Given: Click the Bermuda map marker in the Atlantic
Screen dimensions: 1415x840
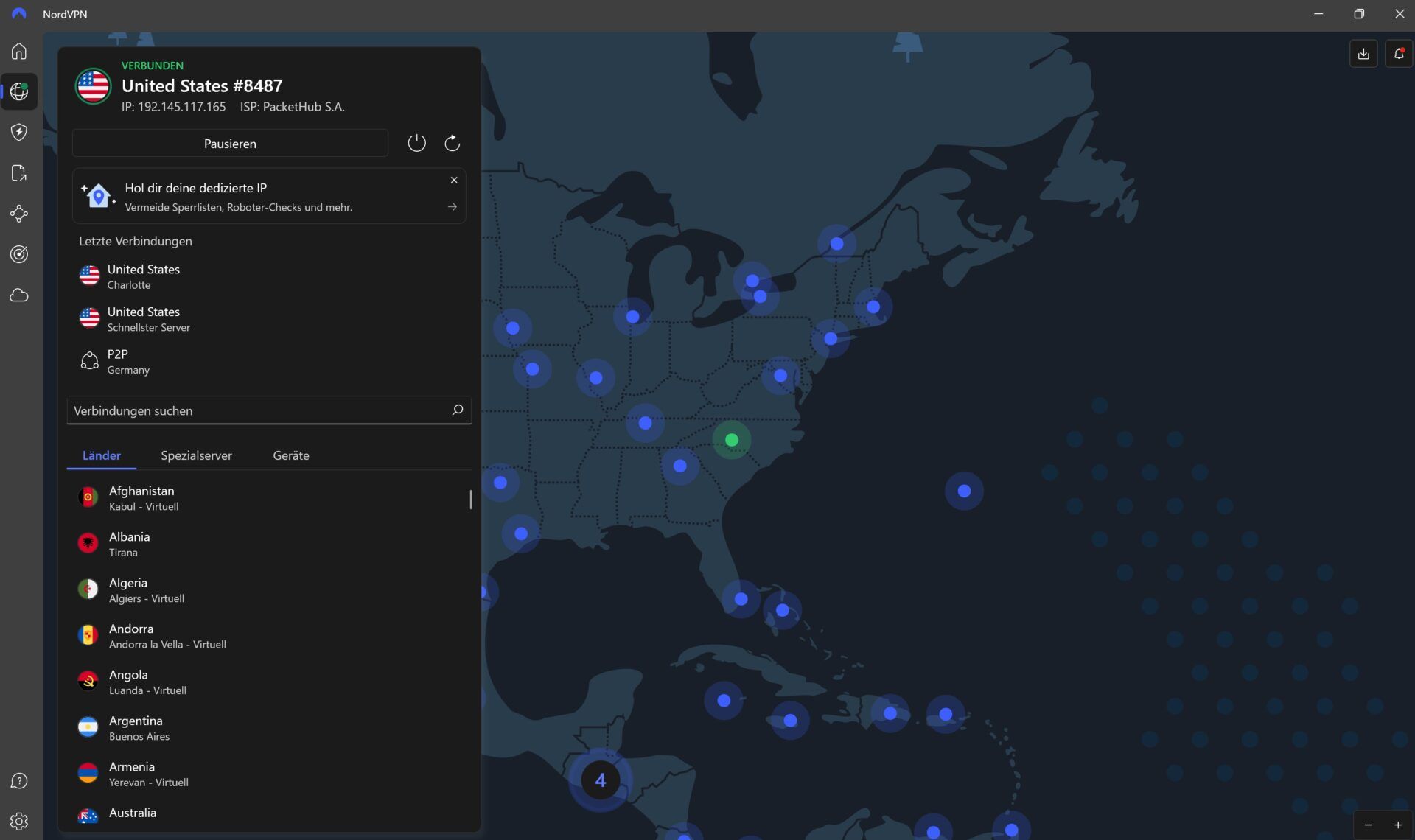Looking at the screenshot, I should click(x=964, y=491).
